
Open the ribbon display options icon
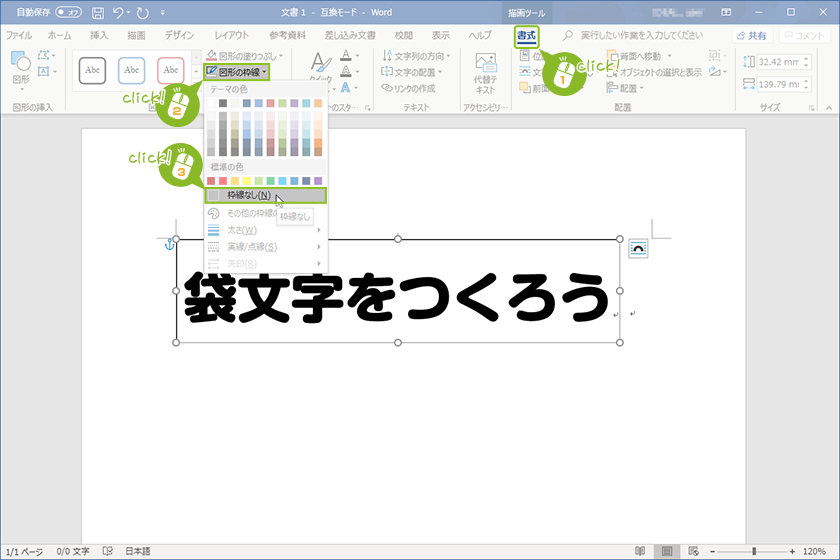726,12
